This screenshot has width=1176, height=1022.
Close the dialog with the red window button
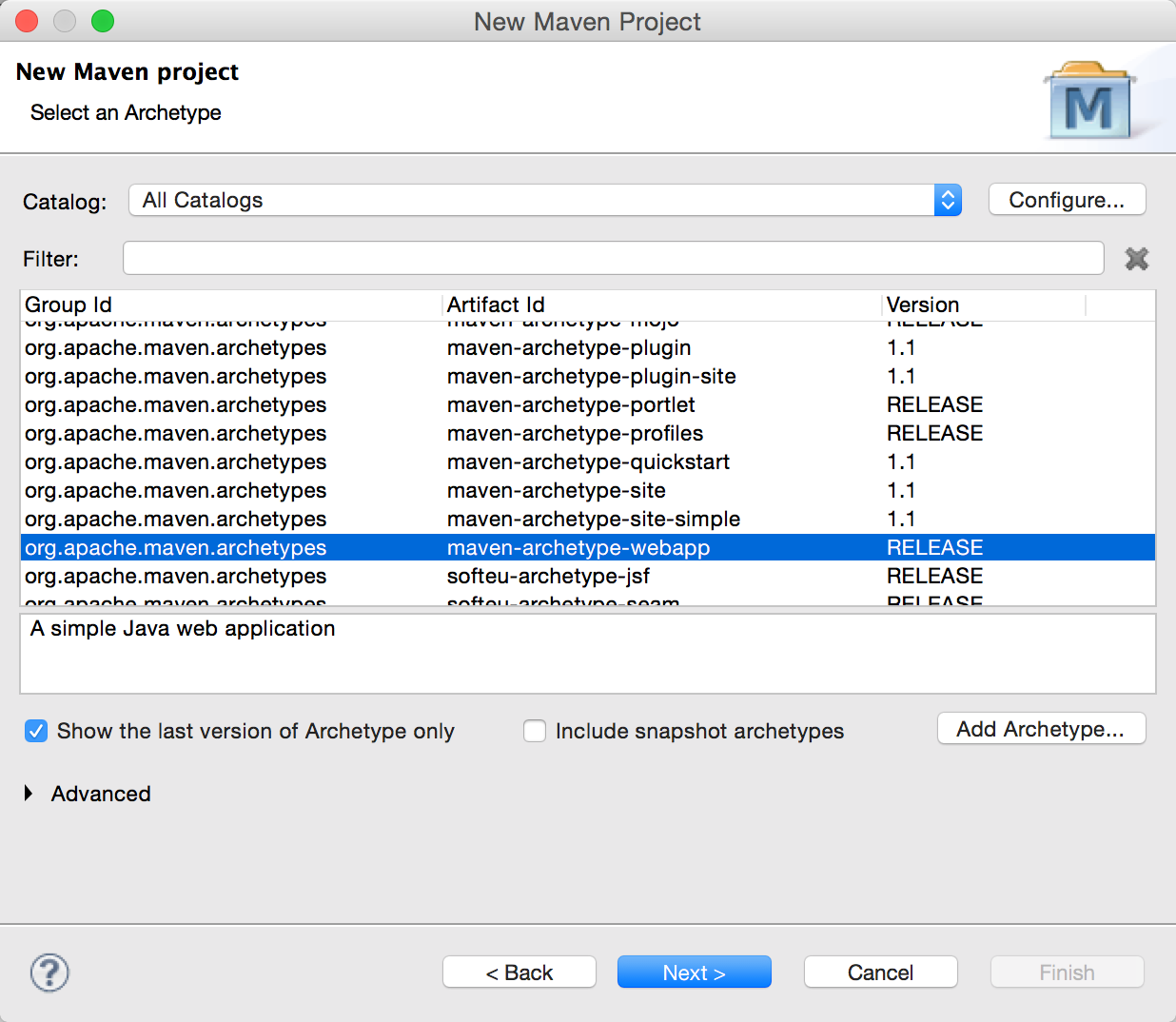point(27,21)
